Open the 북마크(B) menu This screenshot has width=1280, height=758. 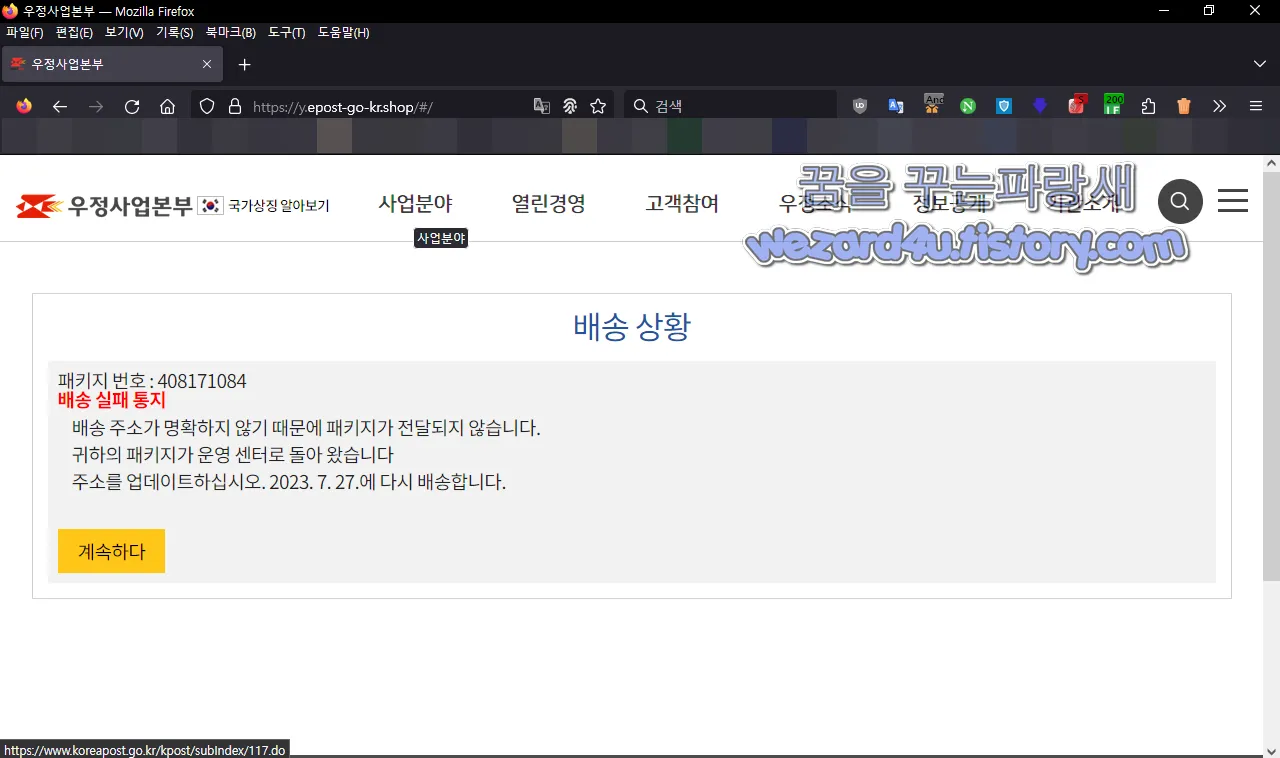[229, 32]
